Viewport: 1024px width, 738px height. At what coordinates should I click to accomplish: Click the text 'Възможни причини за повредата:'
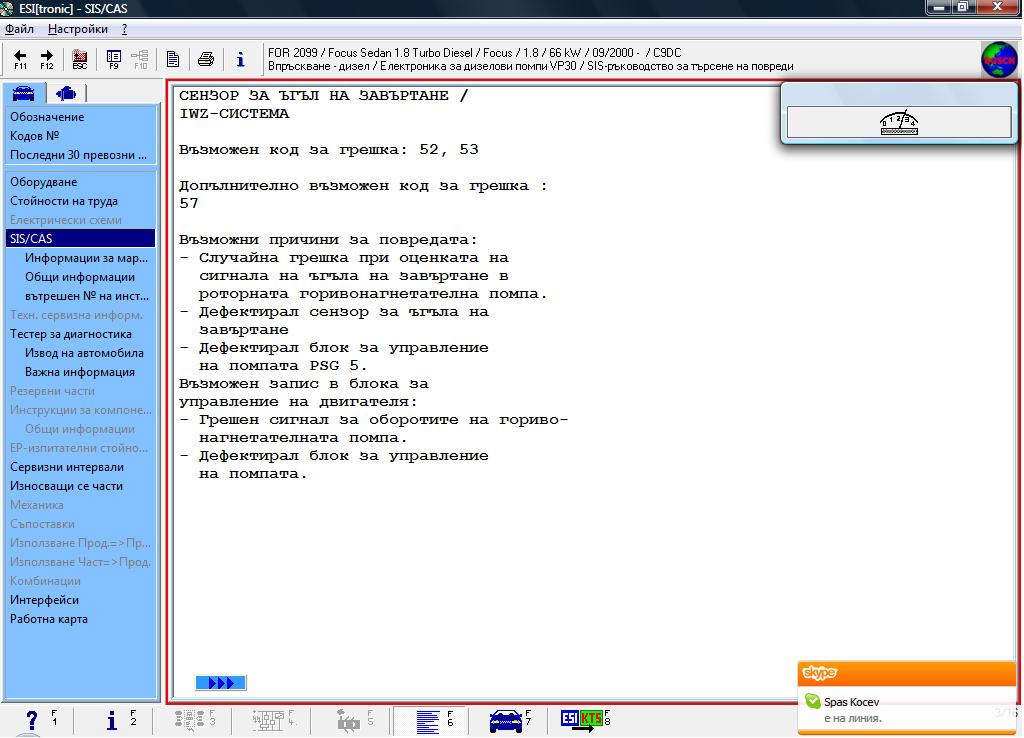[328, 240]
